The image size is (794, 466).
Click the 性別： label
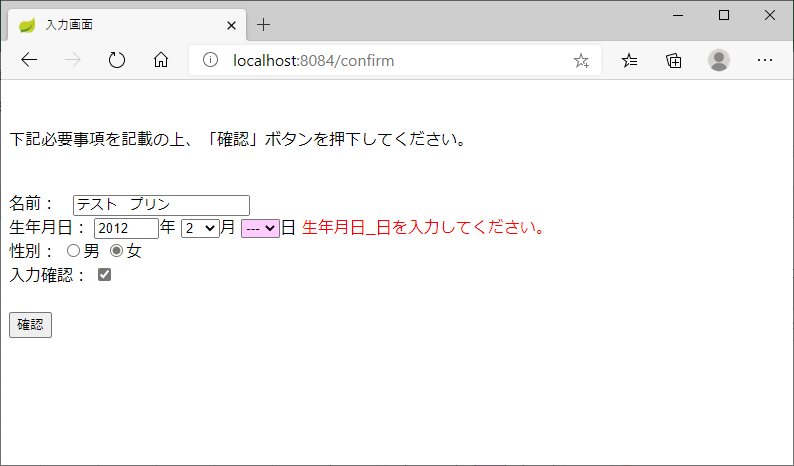tap(33, 251)
